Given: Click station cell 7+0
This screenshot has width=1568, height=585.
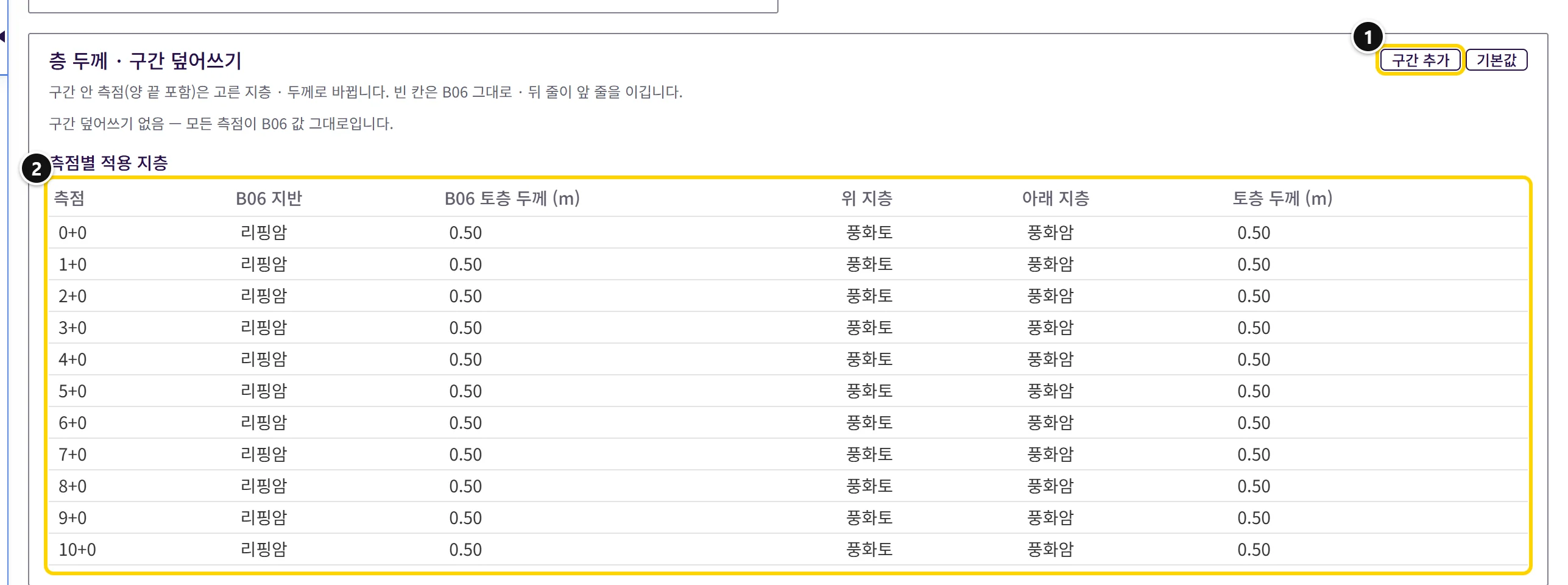Looking at the screenshot, I should (72, 454).
